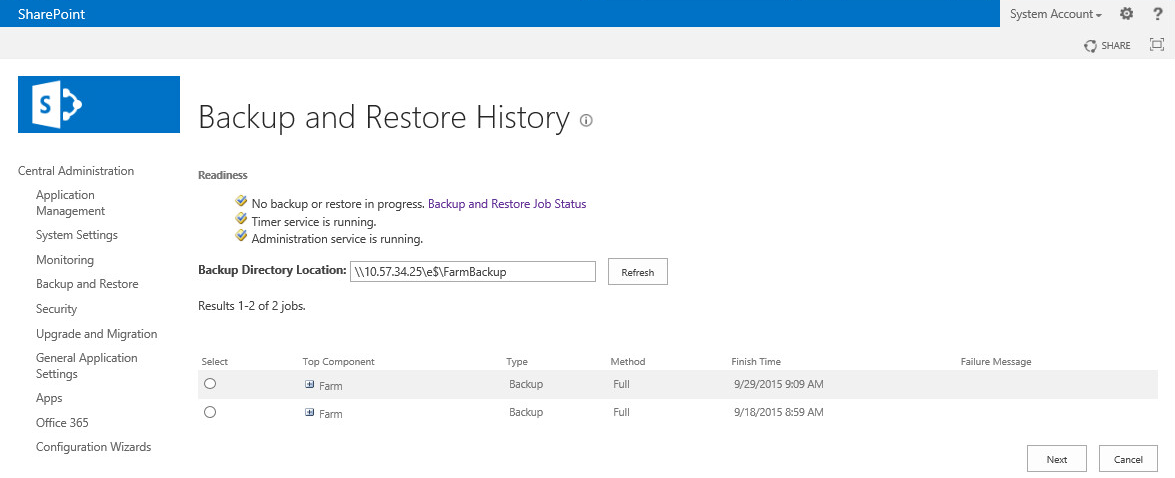Select the 9/18/2015 Farm backup radio button

click(x=210, y=412)
